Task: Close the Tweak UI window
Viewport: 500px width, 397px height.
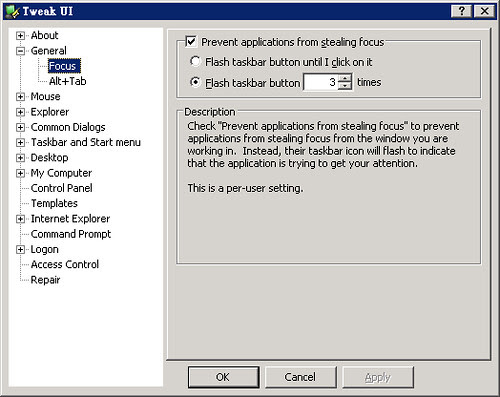Action: (x=484, y=11)
